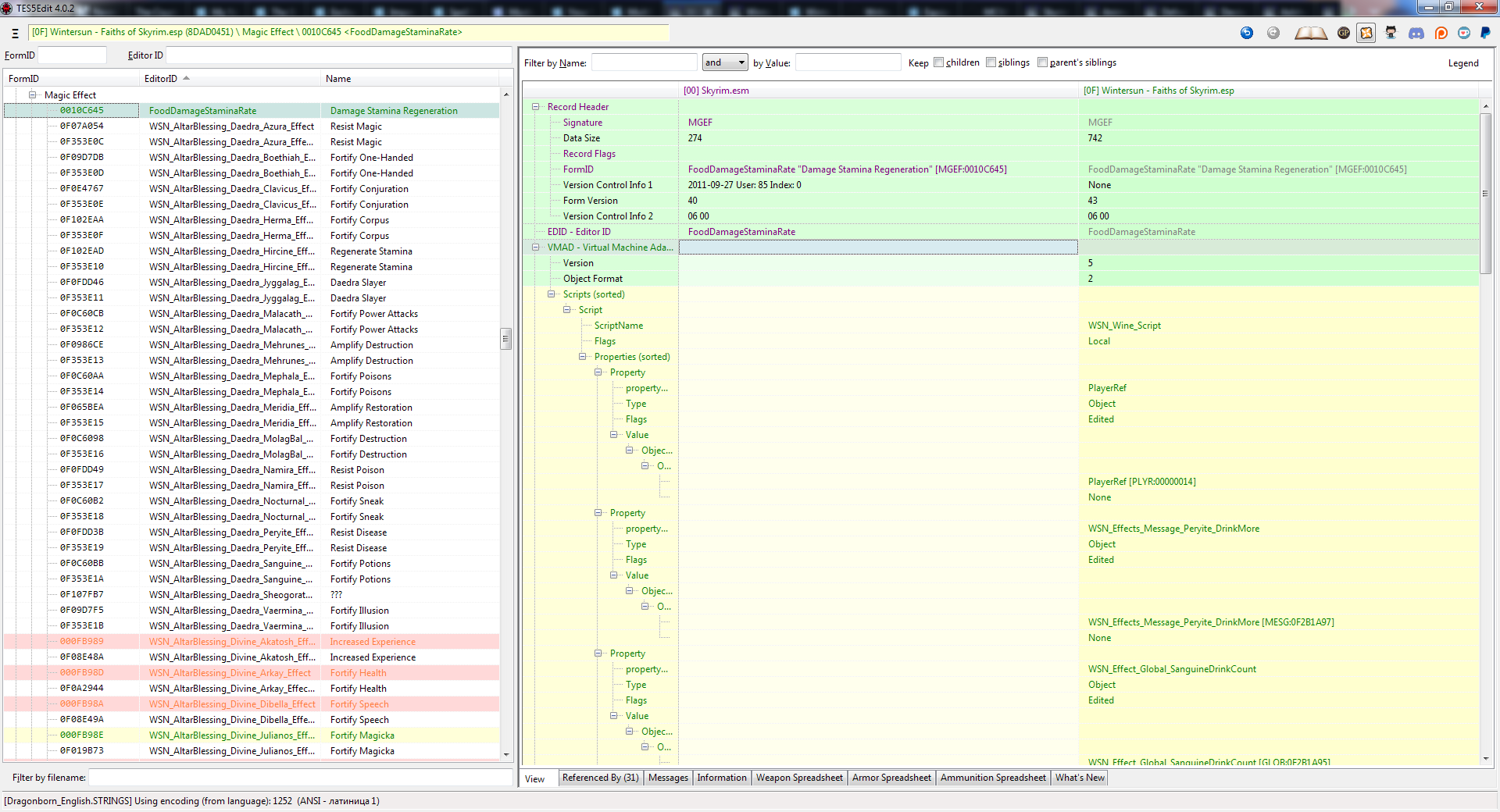This screenshot has width=1500, height=812.
Task: Click the [0F] Wintersun column header
Action: coord(1279,91)
